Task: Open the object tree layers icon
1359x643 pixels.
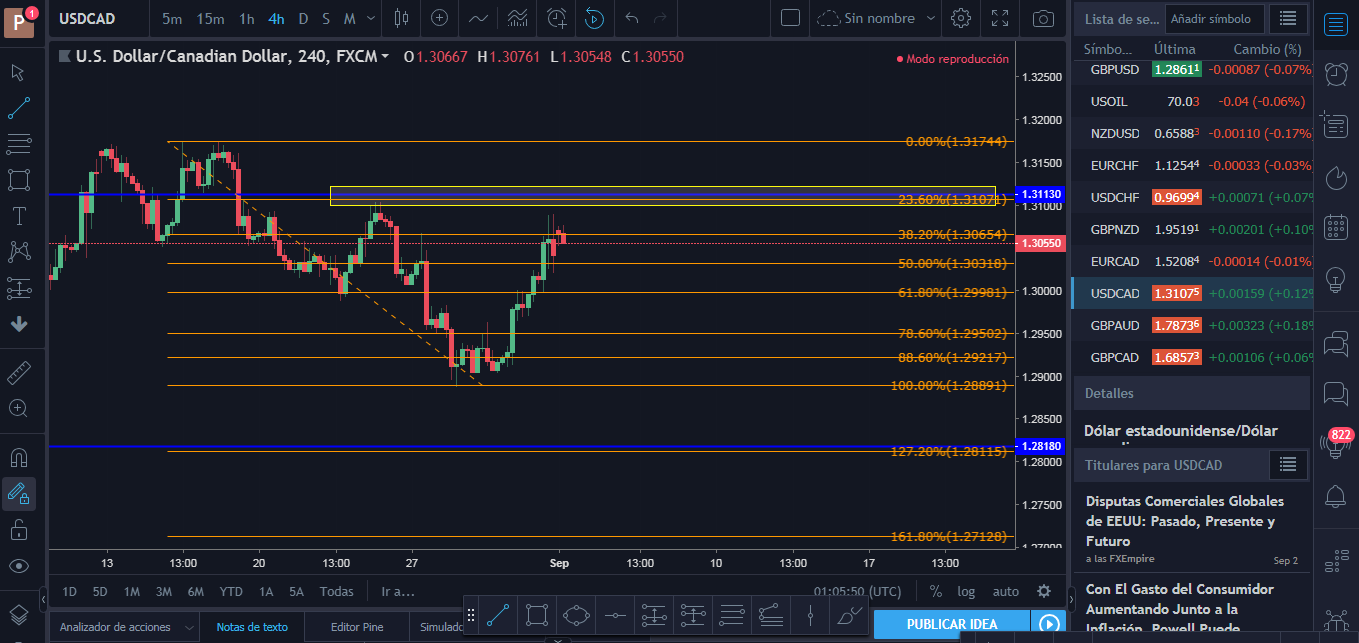Action: tap(18, 613)
